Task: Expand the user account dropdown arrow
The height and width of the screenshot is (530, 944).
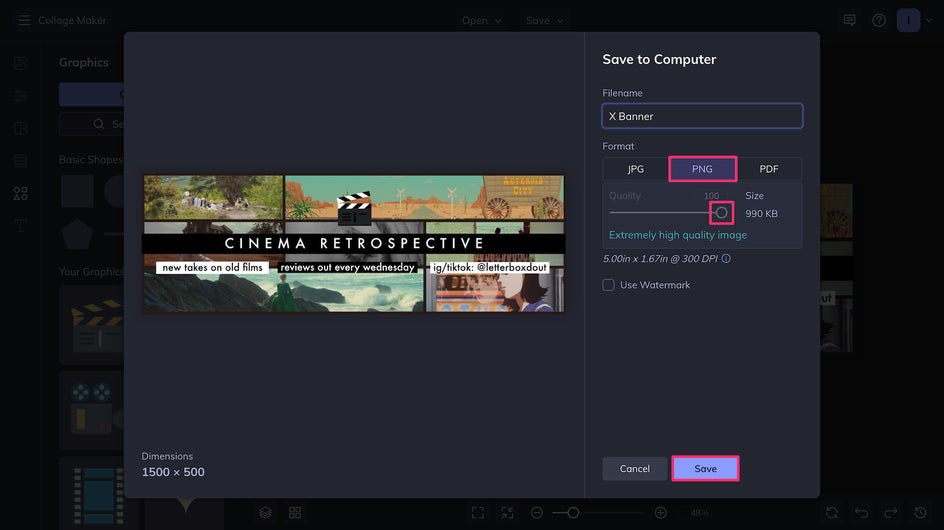Action: pyautogui.click(x=930, y=20)
